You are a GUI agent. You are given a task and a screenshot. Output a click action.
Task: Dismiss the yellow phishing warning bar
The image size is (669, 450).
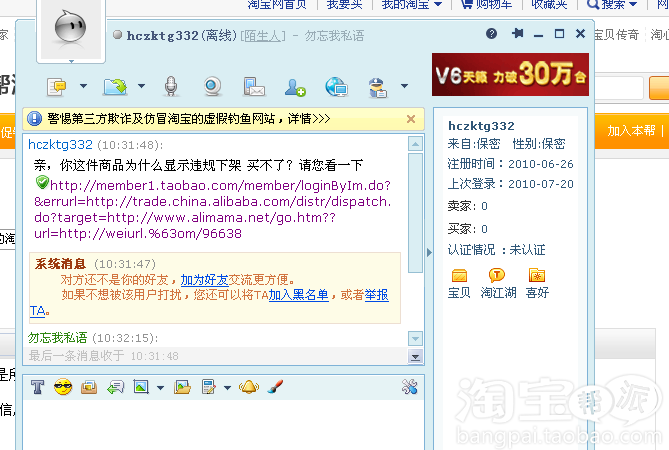[x=411, y=119]
